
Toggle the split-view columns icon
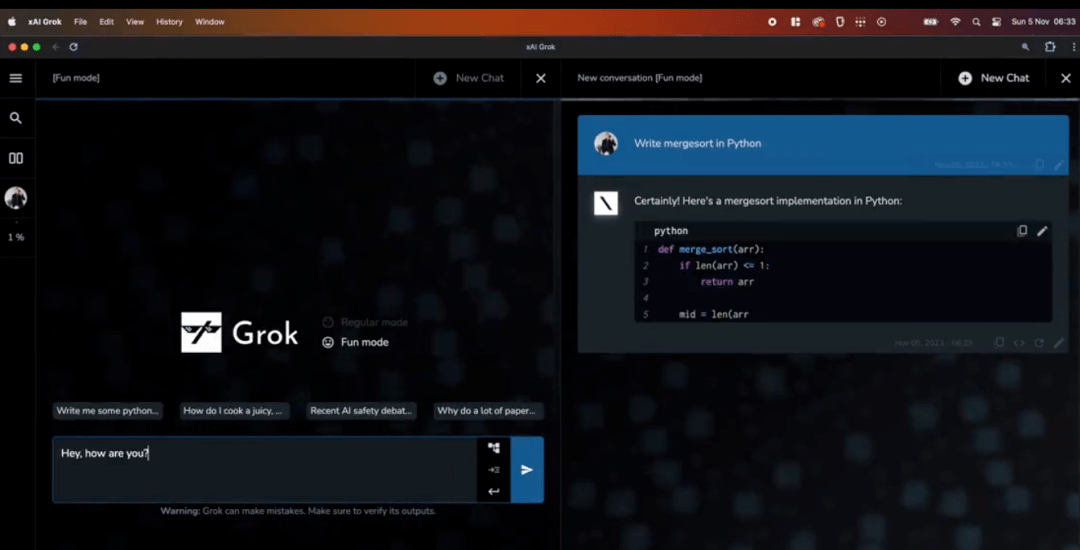pos(15,158)
